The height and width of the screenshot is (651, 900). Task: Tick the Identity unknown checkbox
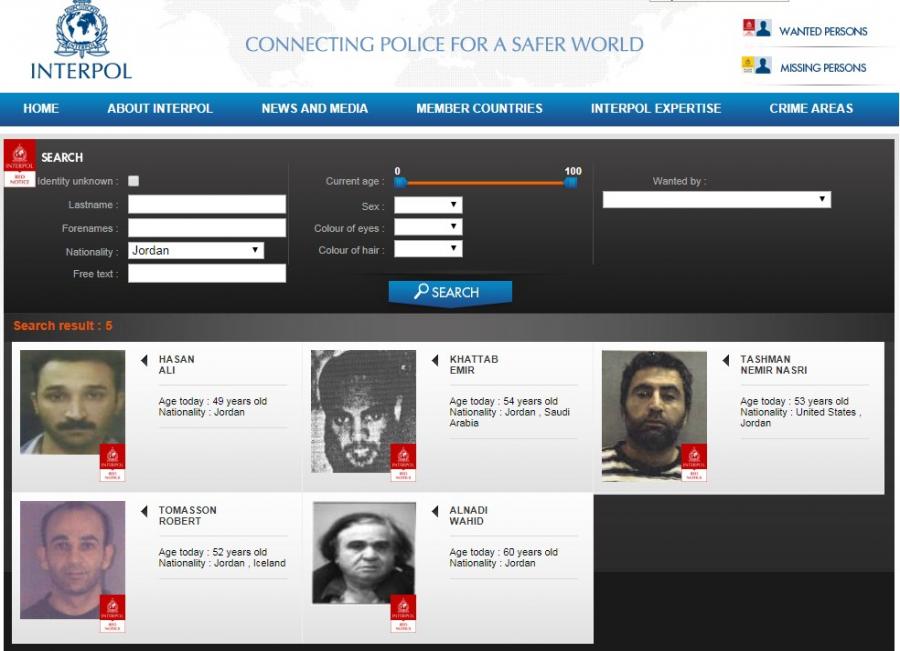click(134, 181)
